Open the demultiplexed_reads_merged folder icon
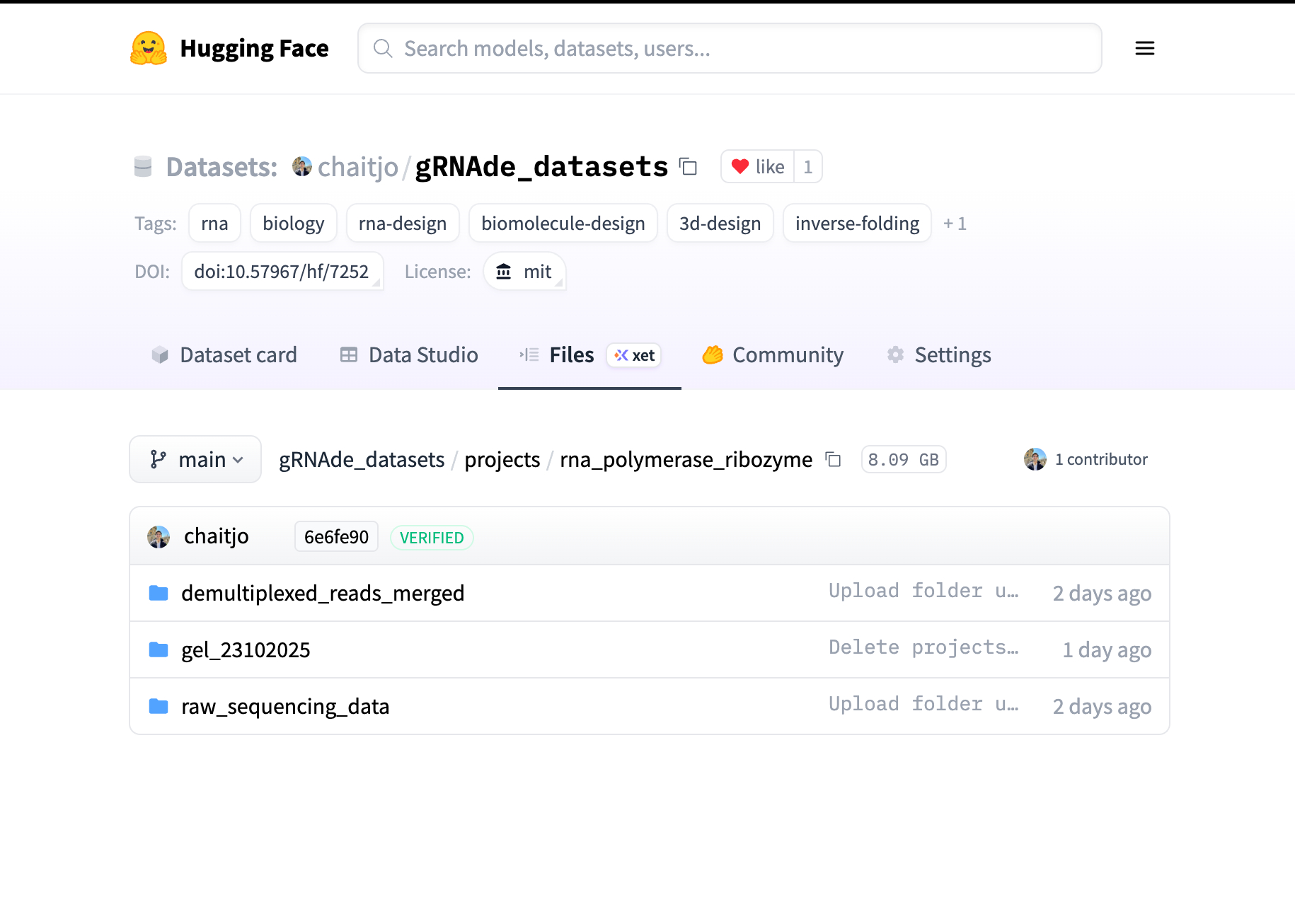Screen dimensions: 1295x924 (159, 593)
